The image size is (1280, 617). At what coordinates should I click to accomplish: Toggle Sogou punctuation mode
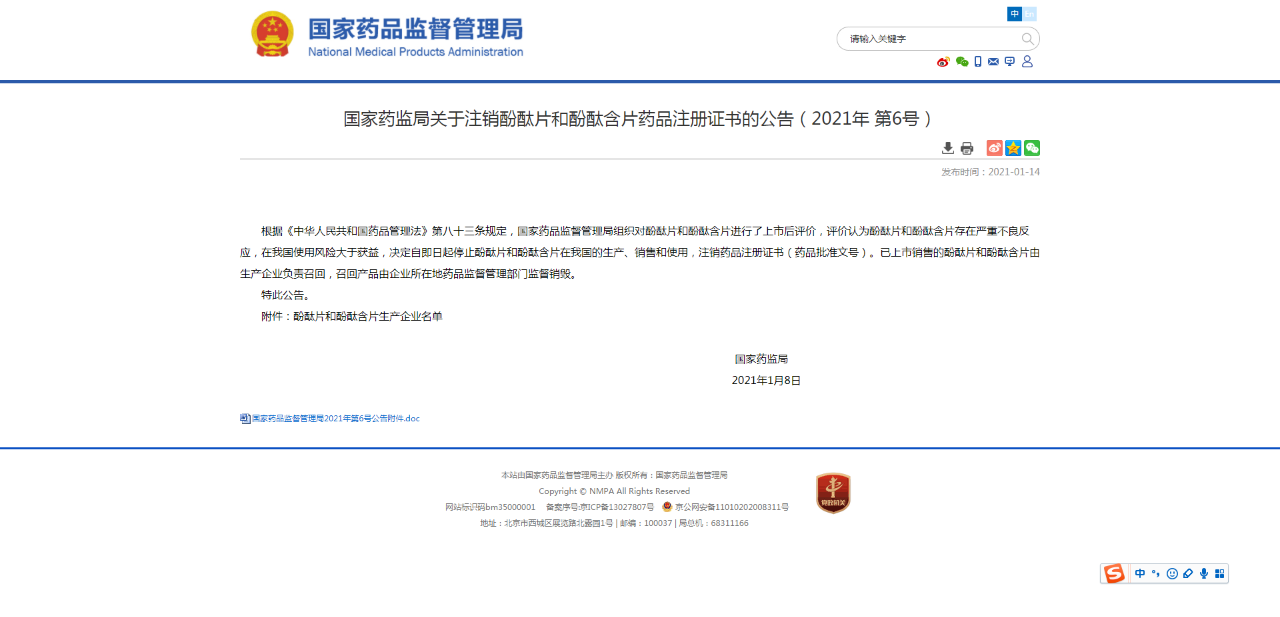[1156, 574]
